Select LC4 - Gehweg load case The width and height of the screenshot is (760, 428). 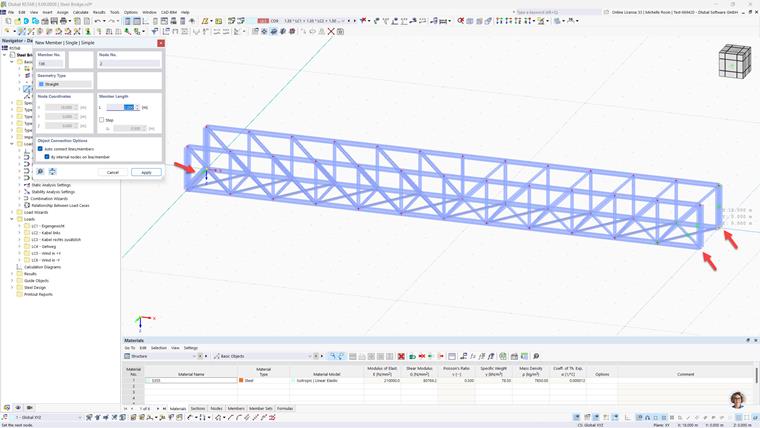pyautogui.click(x=44, y=247)
